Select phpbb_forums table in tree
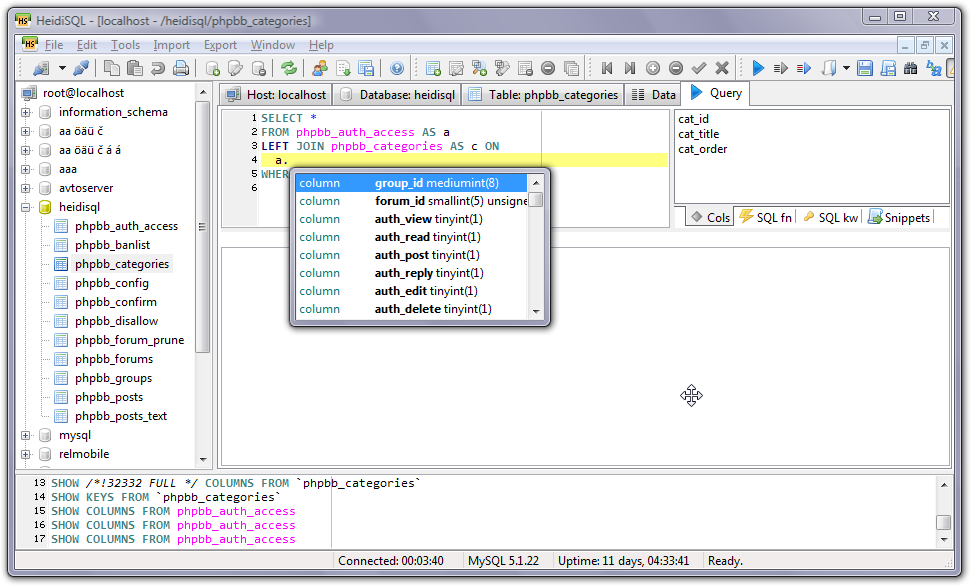Screen dimensions: 971x586 coord(114,359)
